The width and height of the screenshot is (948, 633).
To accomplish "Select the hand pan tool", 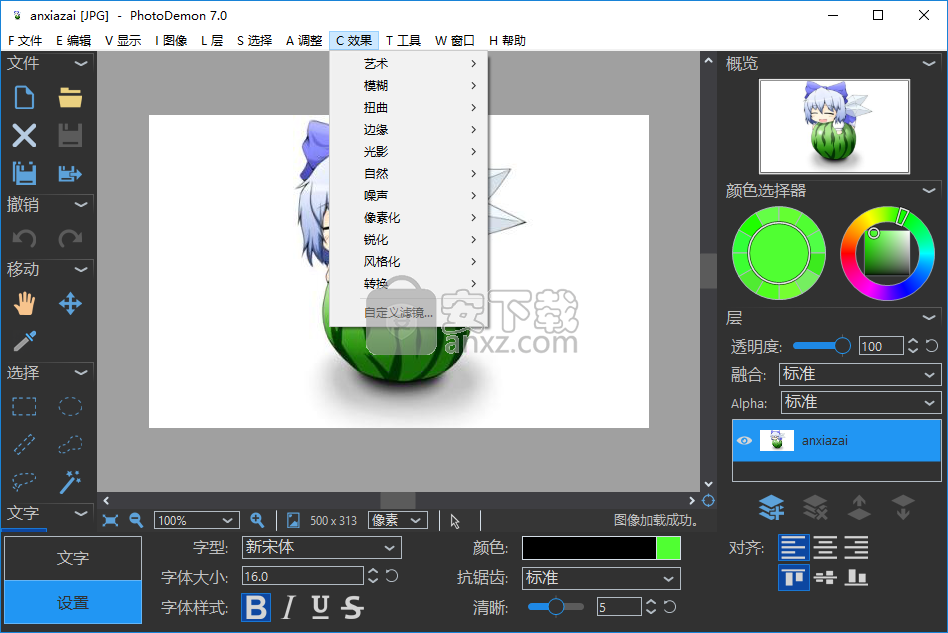I will click(x=24, y=304).
